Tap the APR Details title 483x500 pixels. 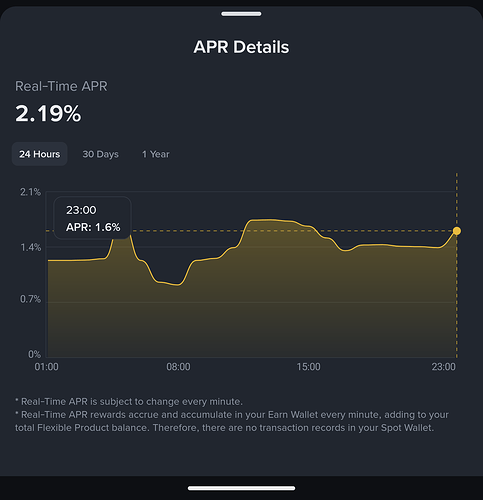(x=241, y=47)
